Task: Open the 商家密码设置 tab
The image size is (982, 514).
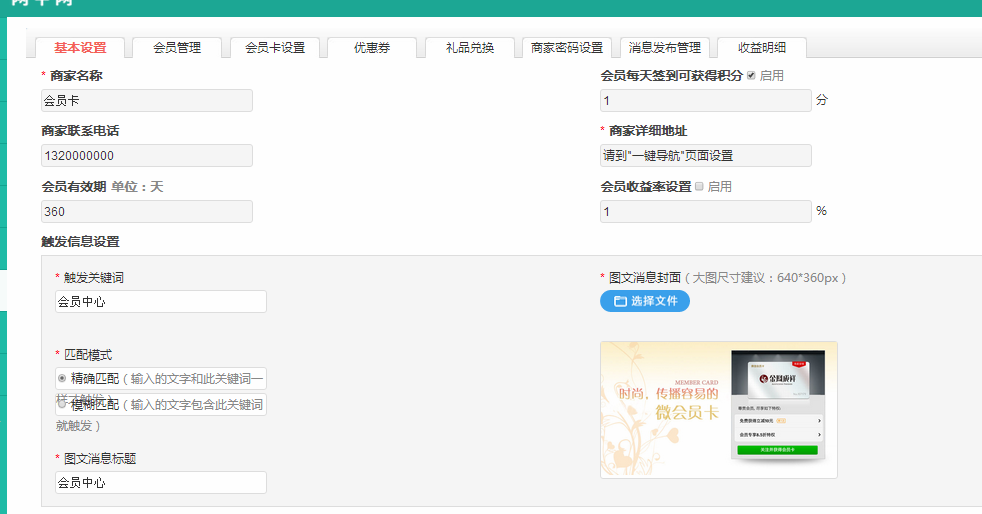Action: (x=567, y=48)
